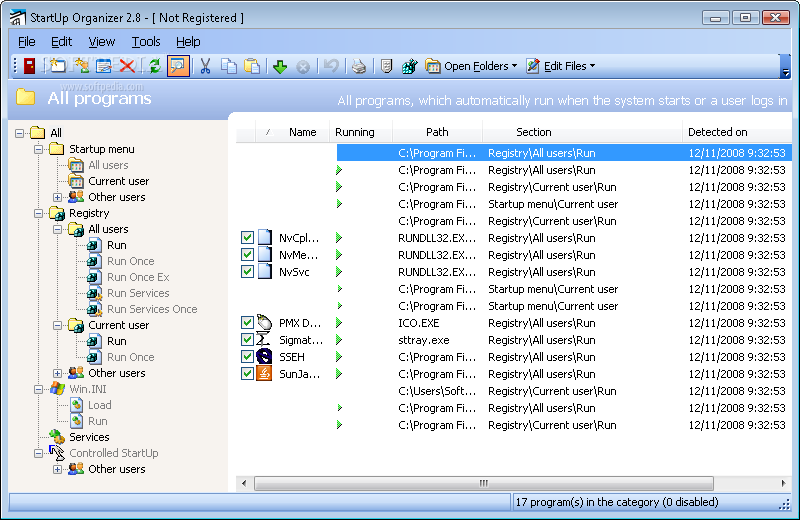Screen dimensions: 800x520
Task: Sort by the Running column header
Action: pyautogui.click(x=361, y=132)
